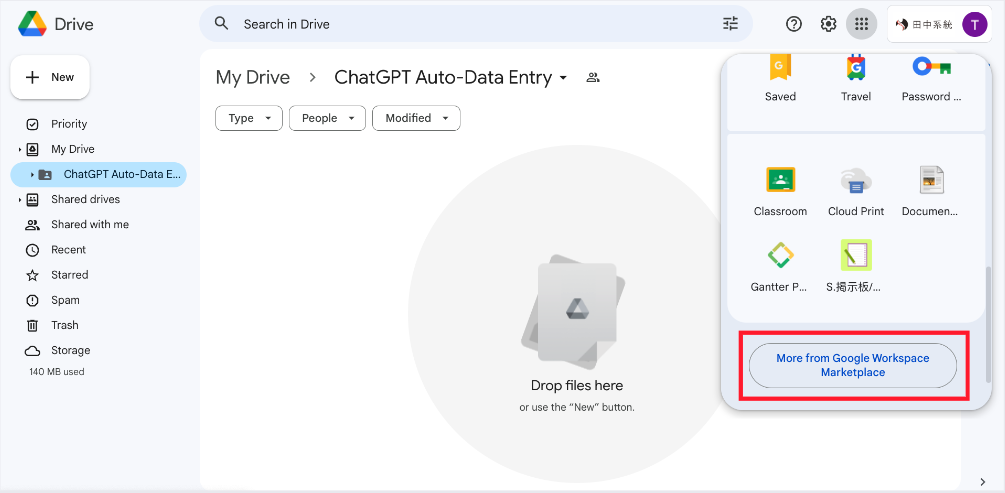Open the Modified filter dropdown
Screen dimensions: 1005x493
pyautogui.click(x=416, y=118)
